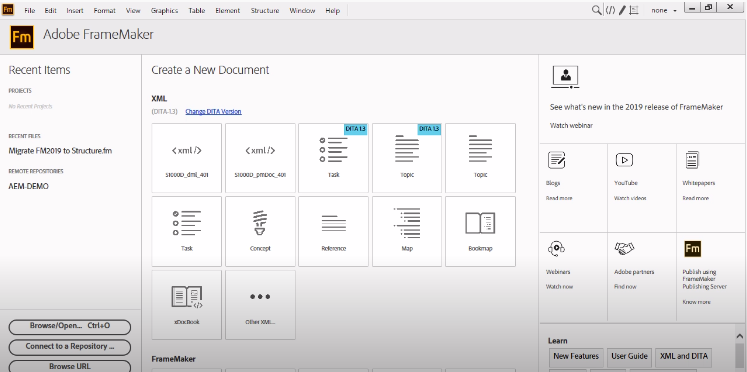Open the Other XML... tile

click(x=260, y=305)
